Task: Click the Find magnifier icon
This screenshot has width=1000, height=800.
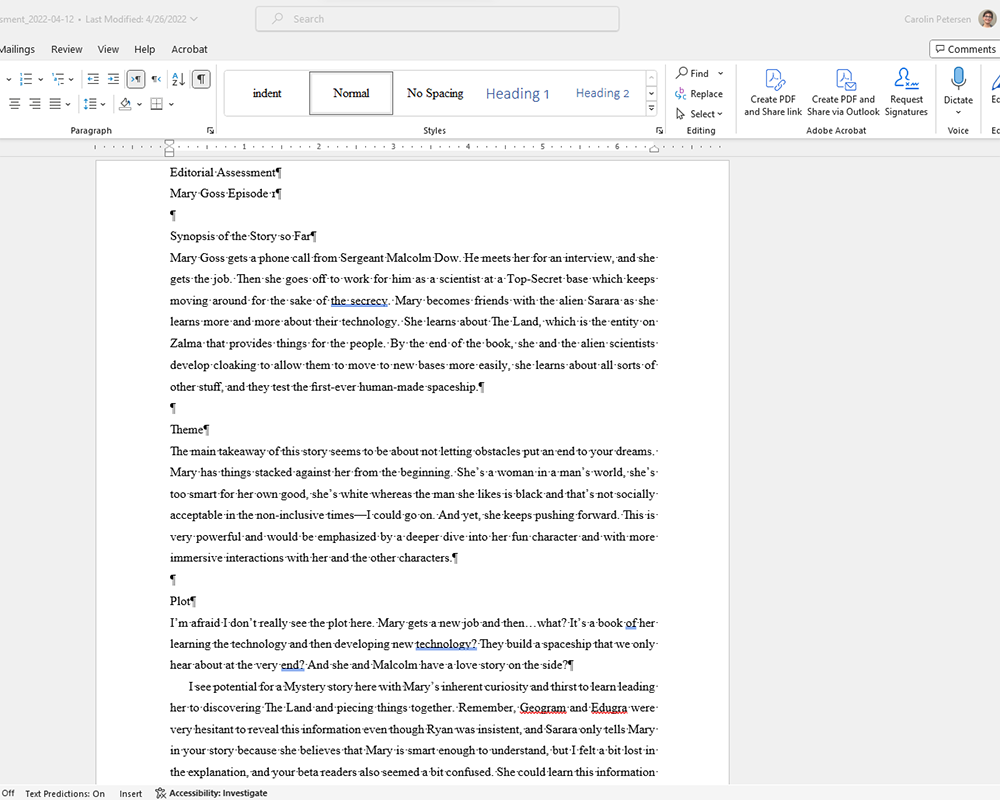Action: point(682,73)
